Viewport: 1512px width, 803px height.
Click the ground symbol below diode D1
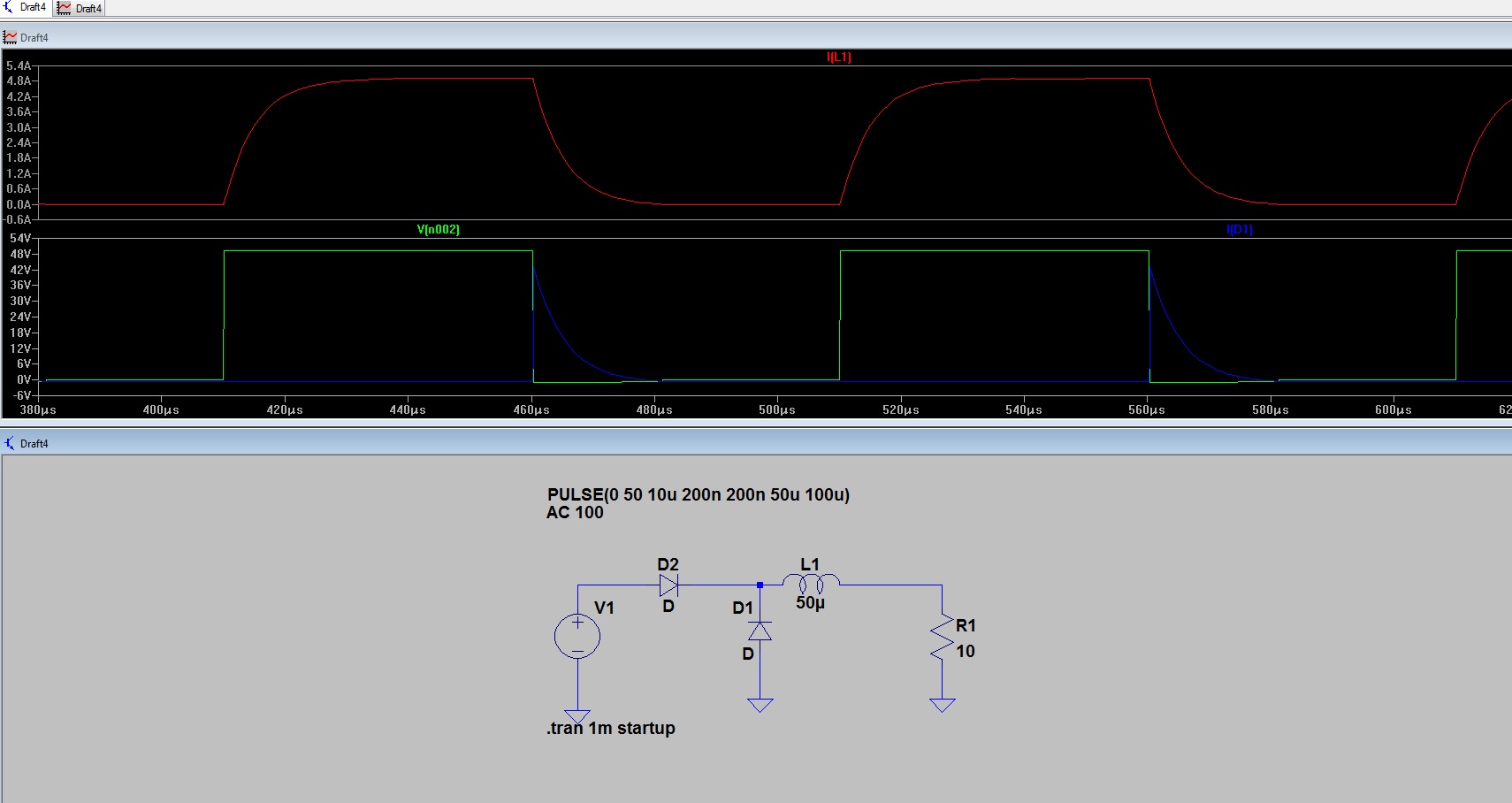click(x=760, y=705)
